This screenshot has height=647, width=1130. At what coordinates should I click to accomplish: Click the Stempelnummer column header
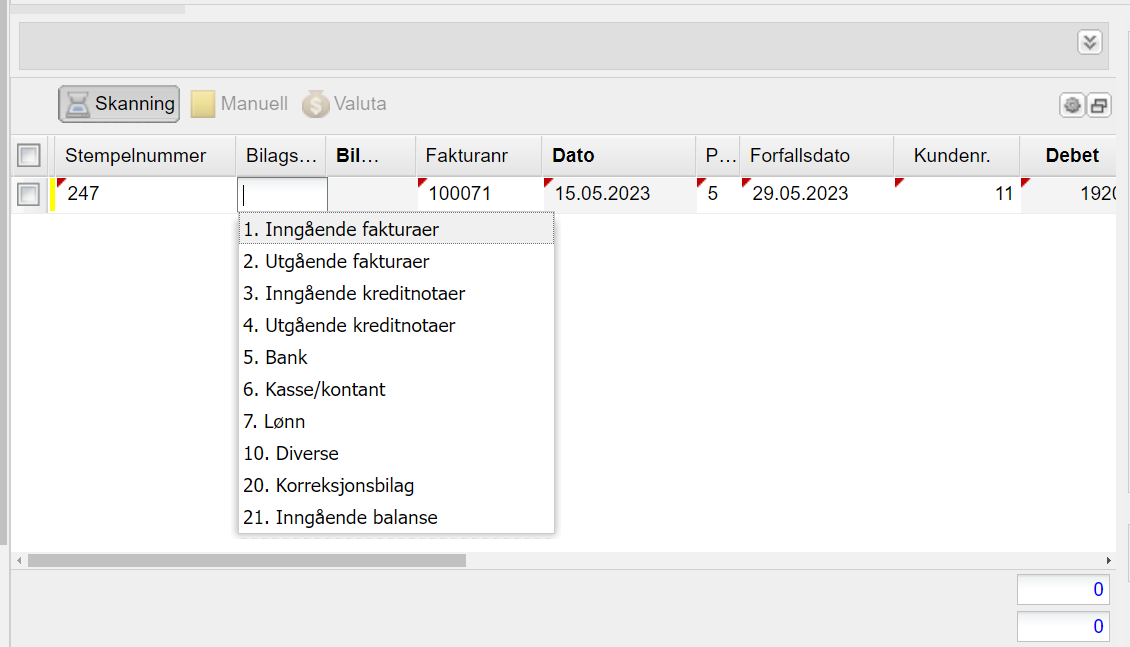tap(135, 156)
